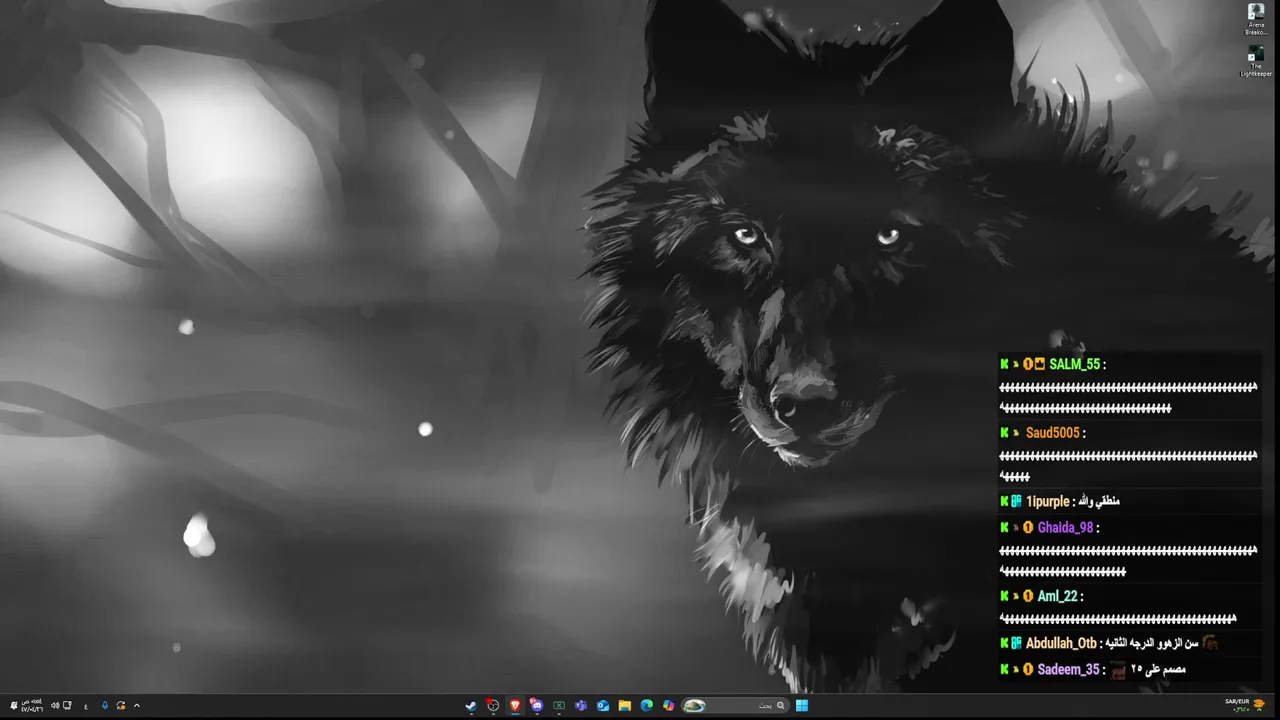This screenshot has width=1280, height=720.
Task: Open The Lightkeeper desktop shortcut
Action: point(1256,60)
